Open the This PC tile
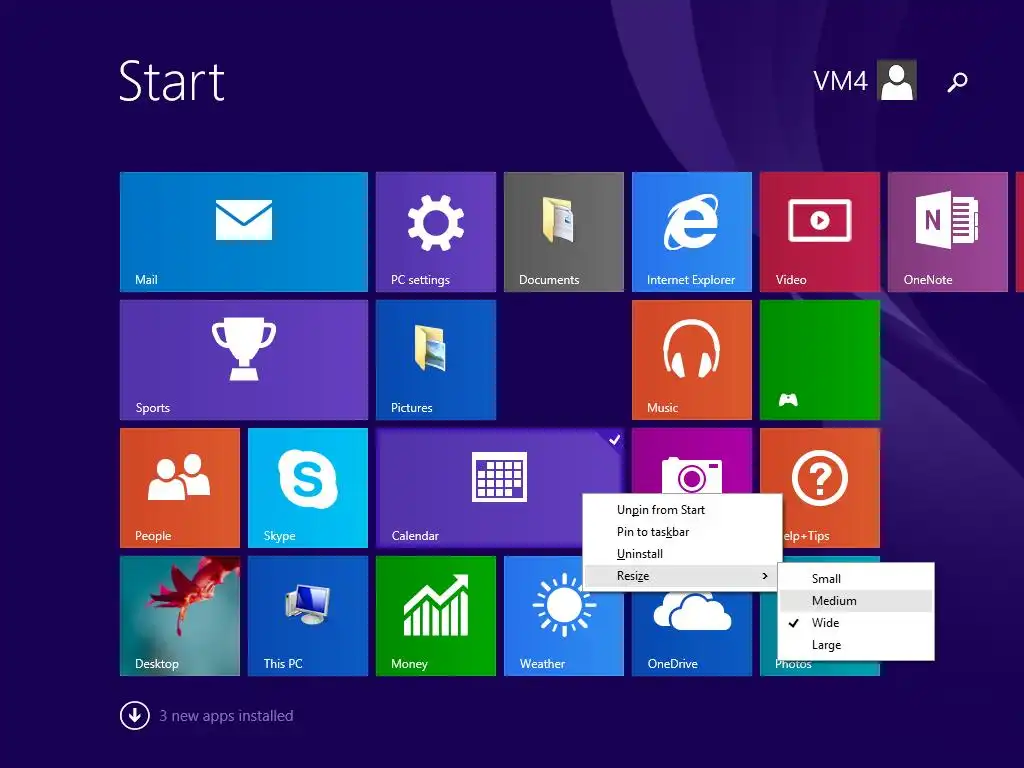The height and width of the screenshot is (768, 1024). (x=308, y=616)
